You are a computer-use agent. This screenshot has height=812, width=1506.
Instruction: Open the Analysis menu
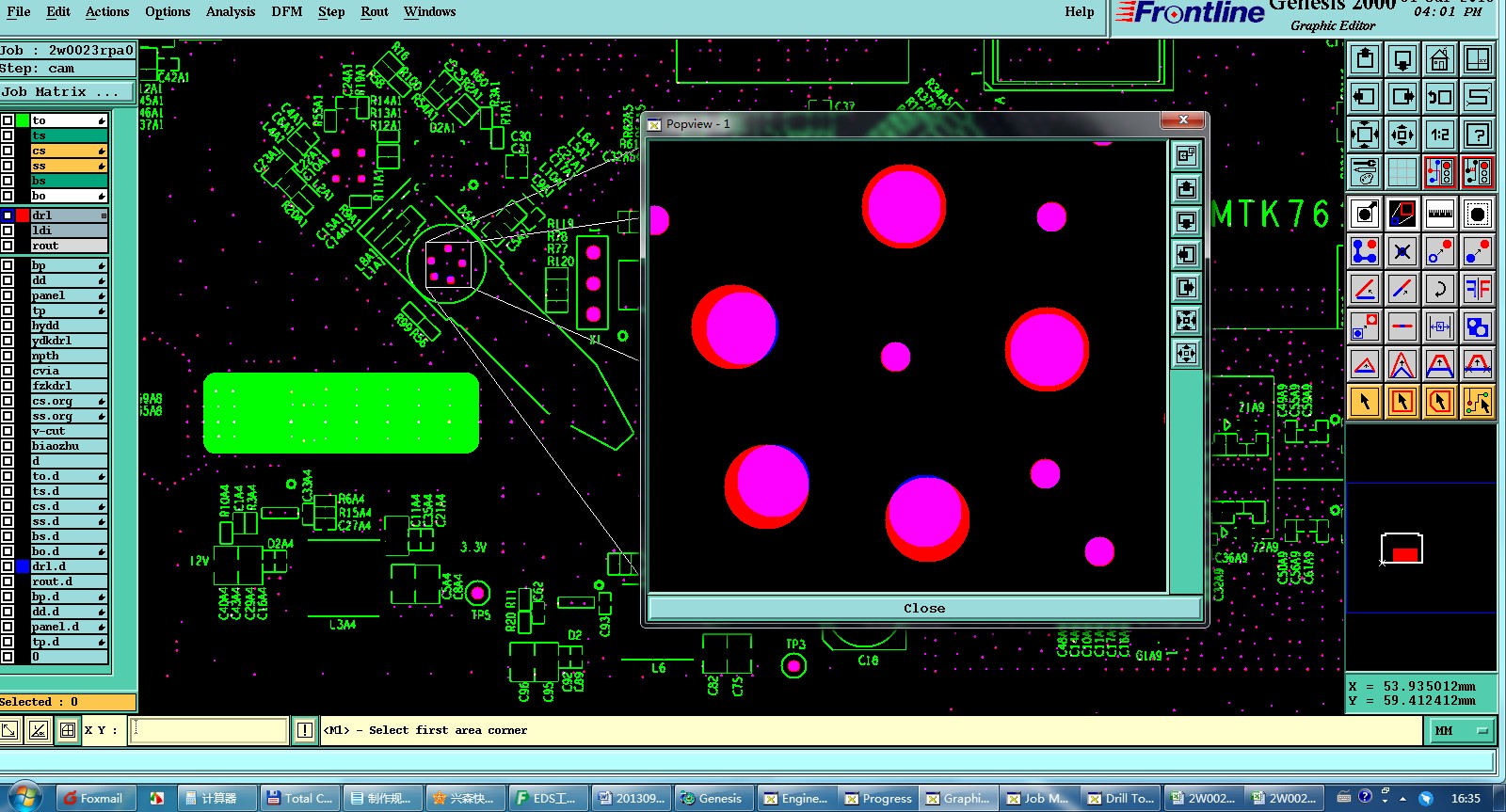click(x=231, y=11)
